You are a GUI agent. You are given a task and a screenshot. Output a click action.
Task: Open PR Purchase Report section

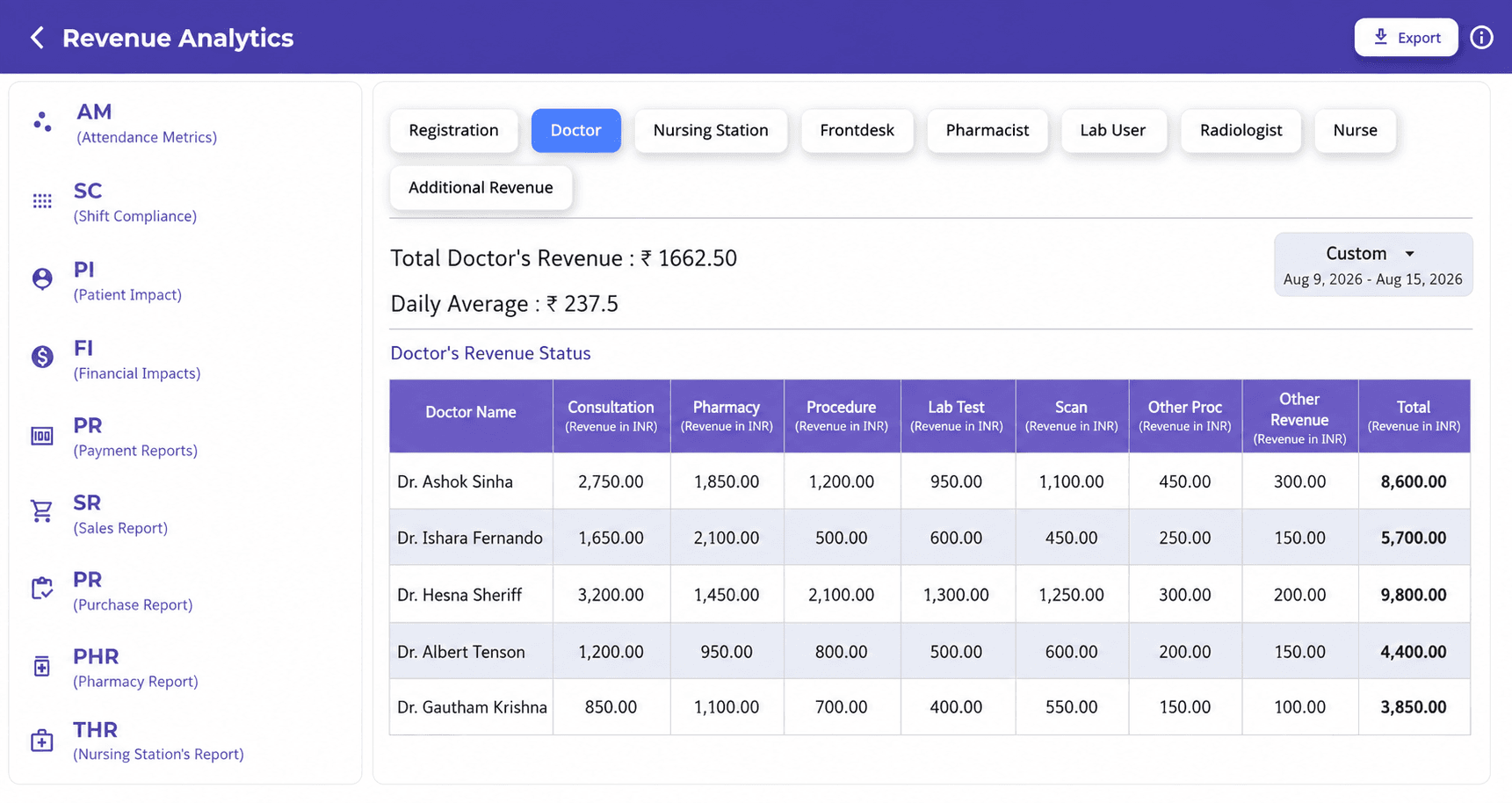pyautogui.click(x=133, y=590)
